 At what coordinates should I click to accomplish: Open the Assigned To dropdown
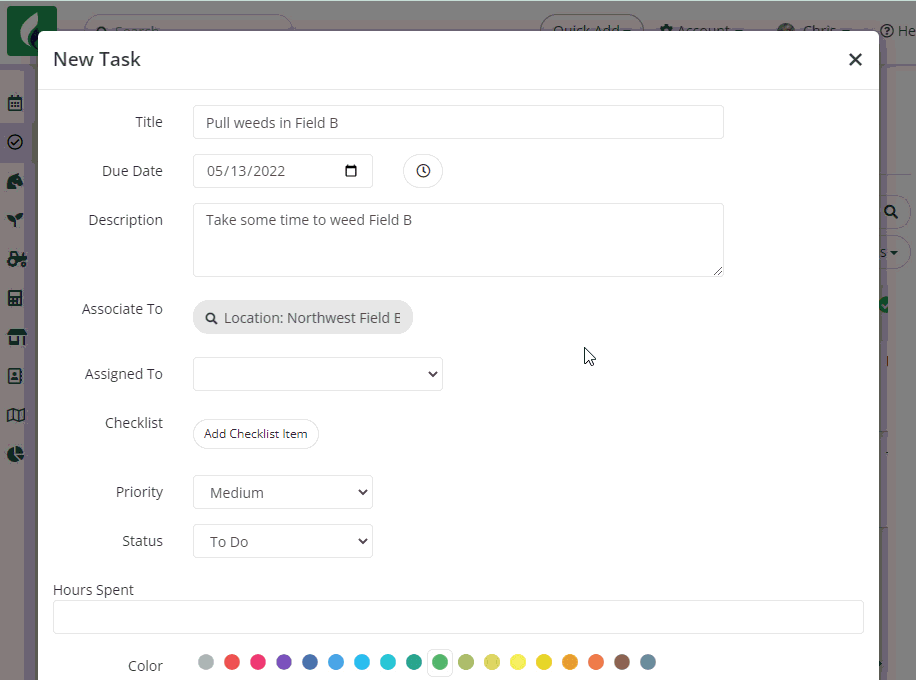[x=318, y=374]
